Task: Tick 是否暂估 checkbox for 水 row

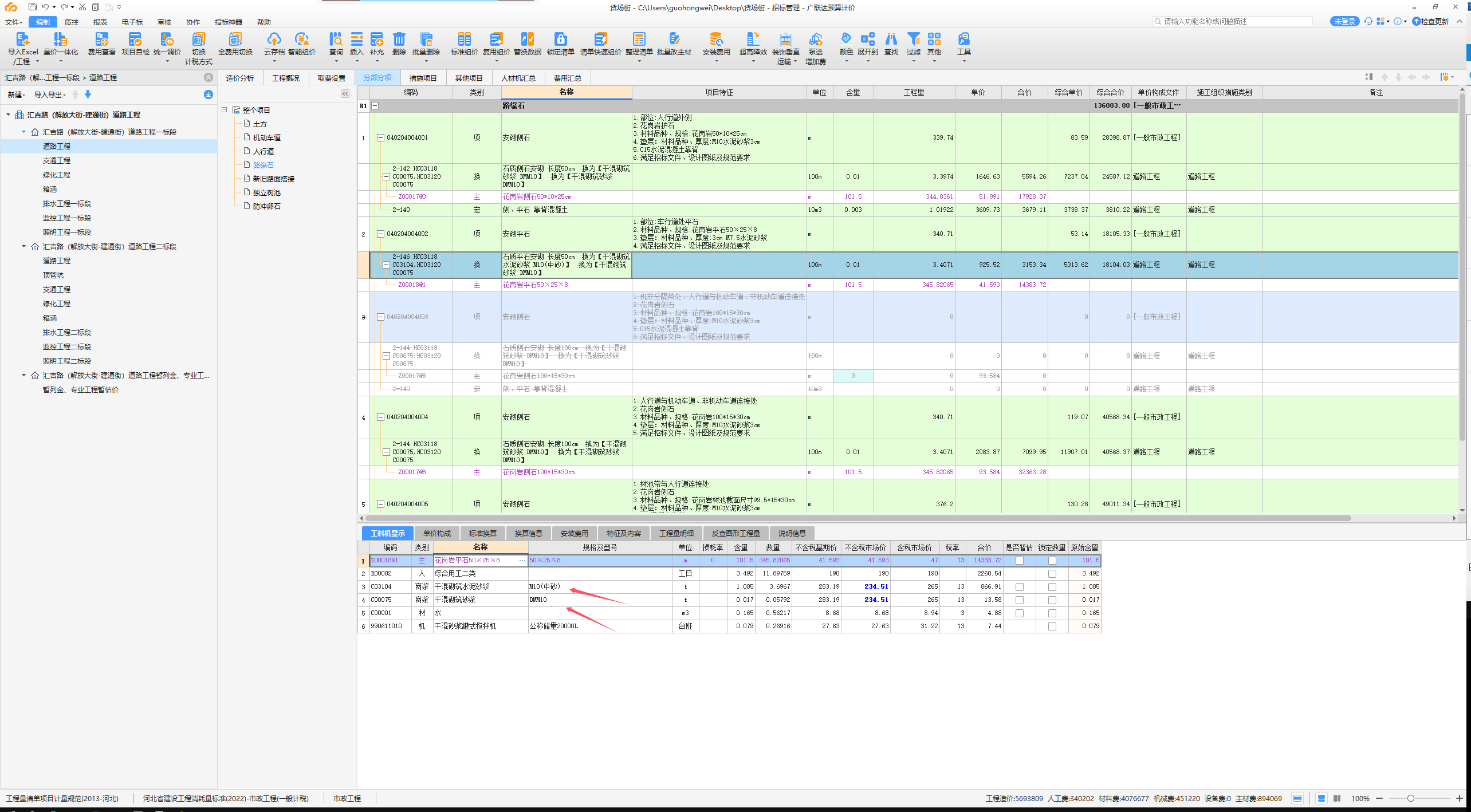Action: point(1019,613)
